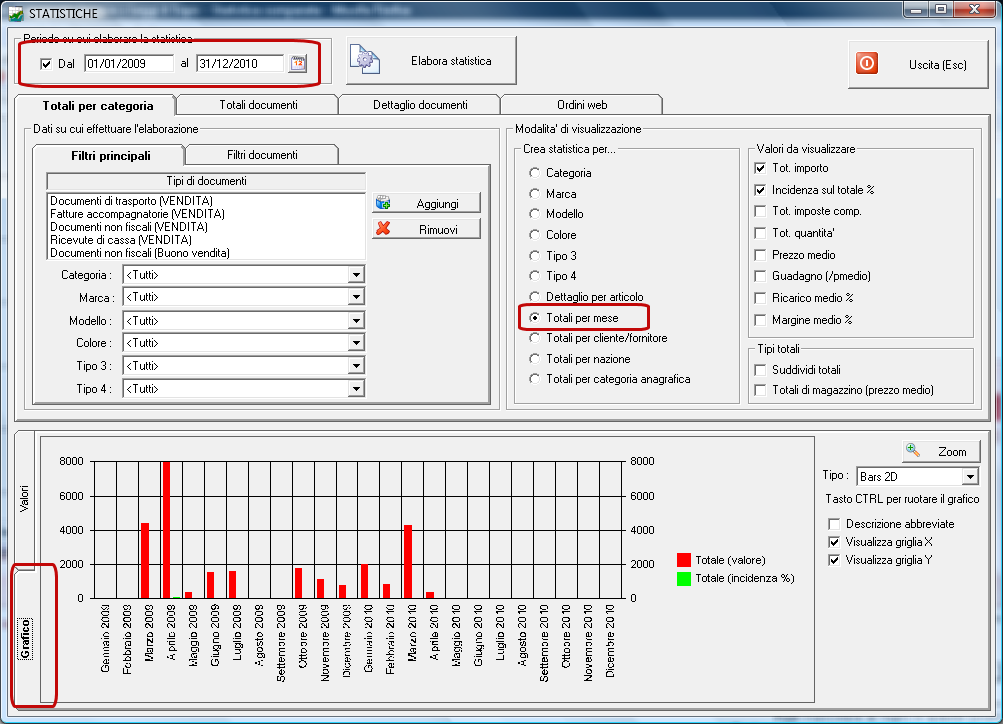Select the vertical Grafico tab
The width and height of the screenshot is (1003, 724).
pyautogui.click(x=26, y=638)
